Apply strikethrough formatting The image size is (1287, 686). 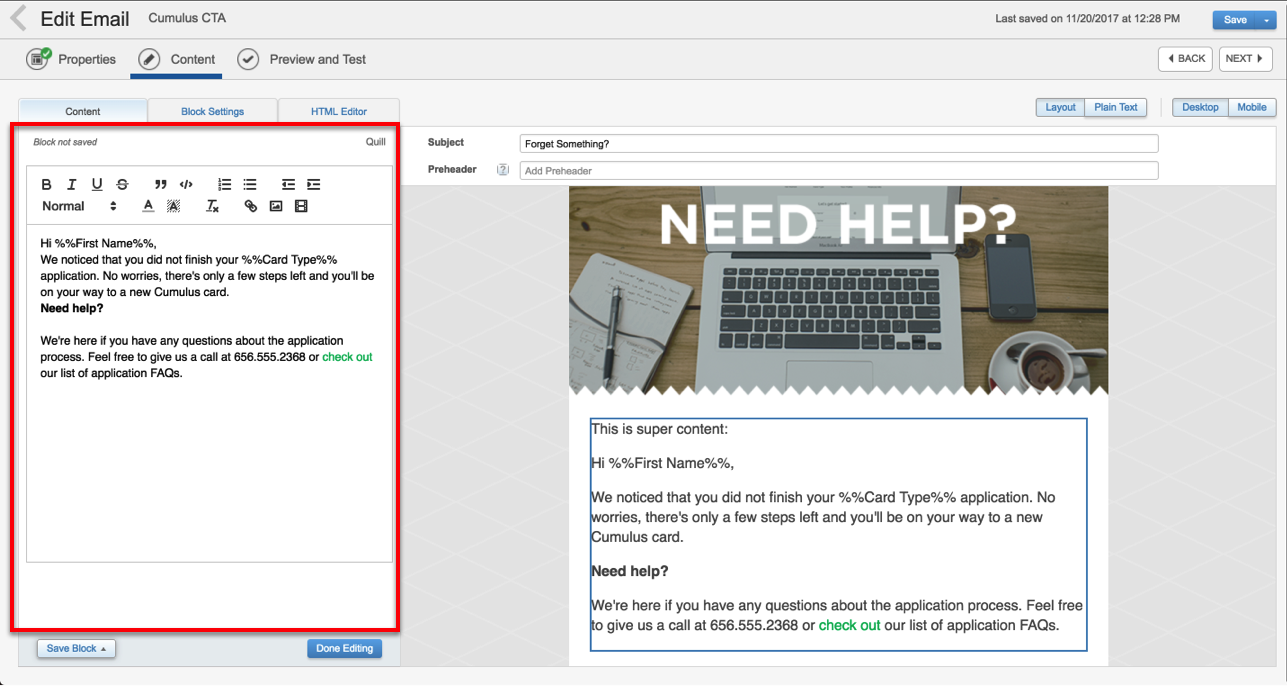click(x=122, y=184)
